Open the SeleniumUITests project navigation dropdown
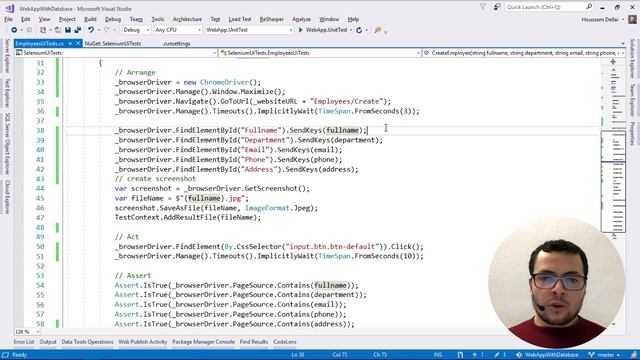 coord(116,53)
